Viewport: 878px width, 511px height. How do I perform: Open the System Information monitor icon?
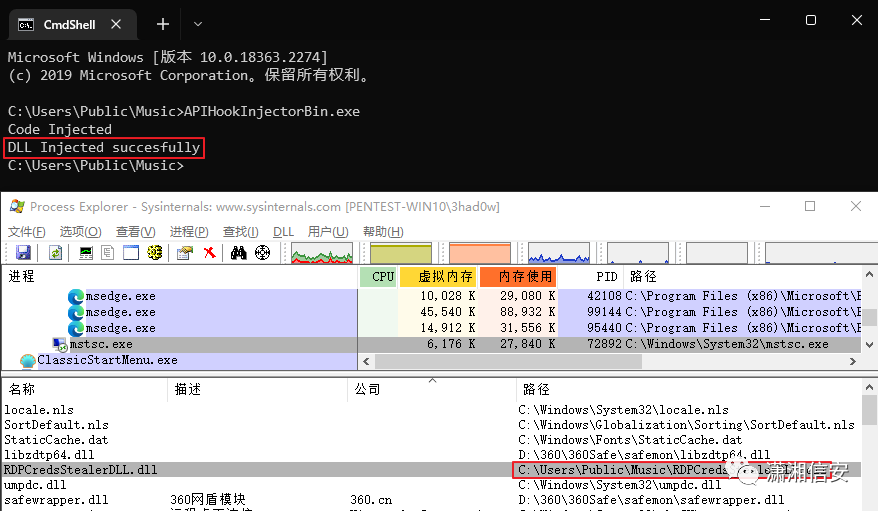pyautogui.click(x=86, y=252)
